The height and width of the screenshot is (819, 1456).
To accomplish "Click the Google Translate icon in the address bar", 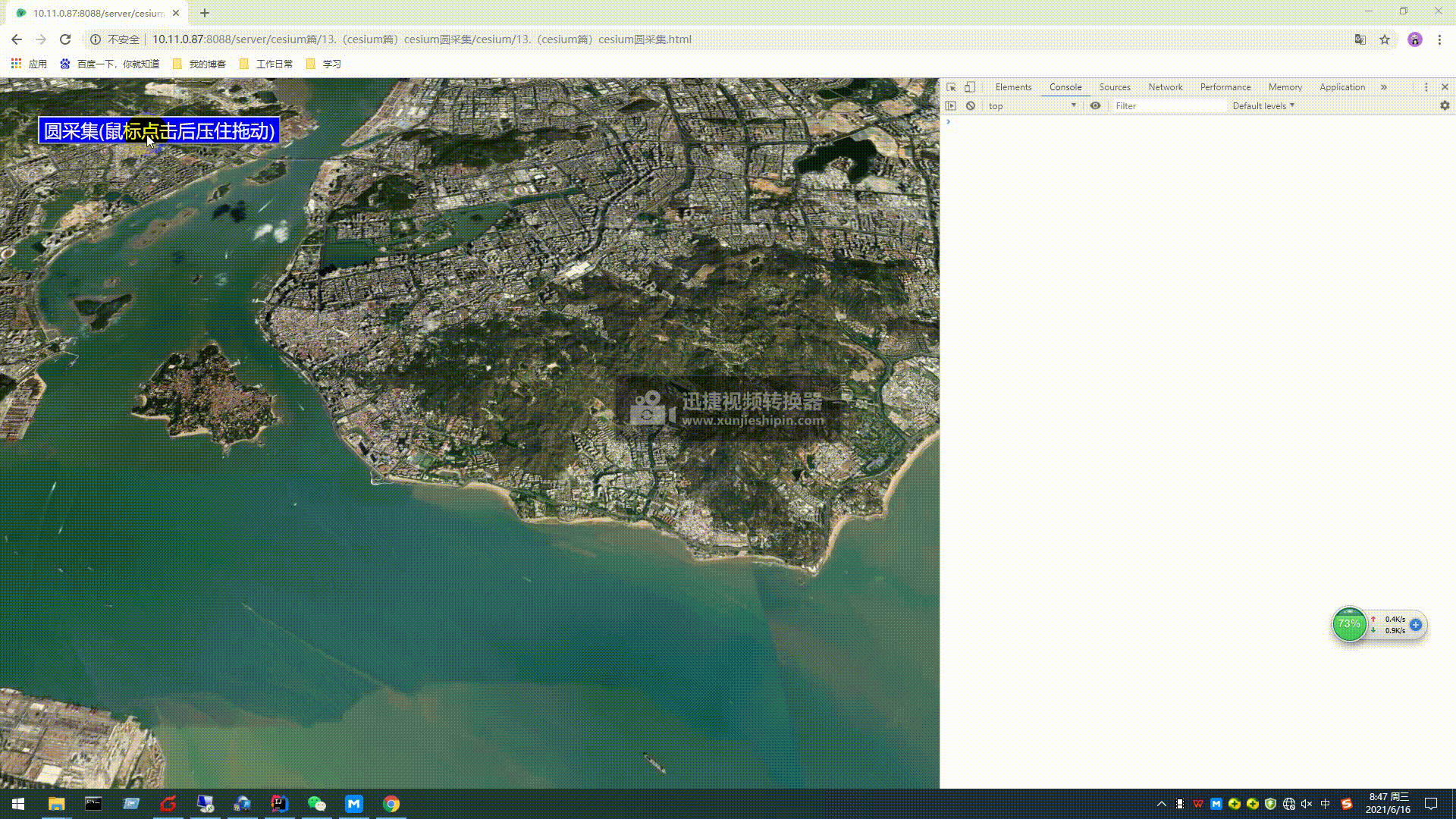I will click(x=1360, y=39).
